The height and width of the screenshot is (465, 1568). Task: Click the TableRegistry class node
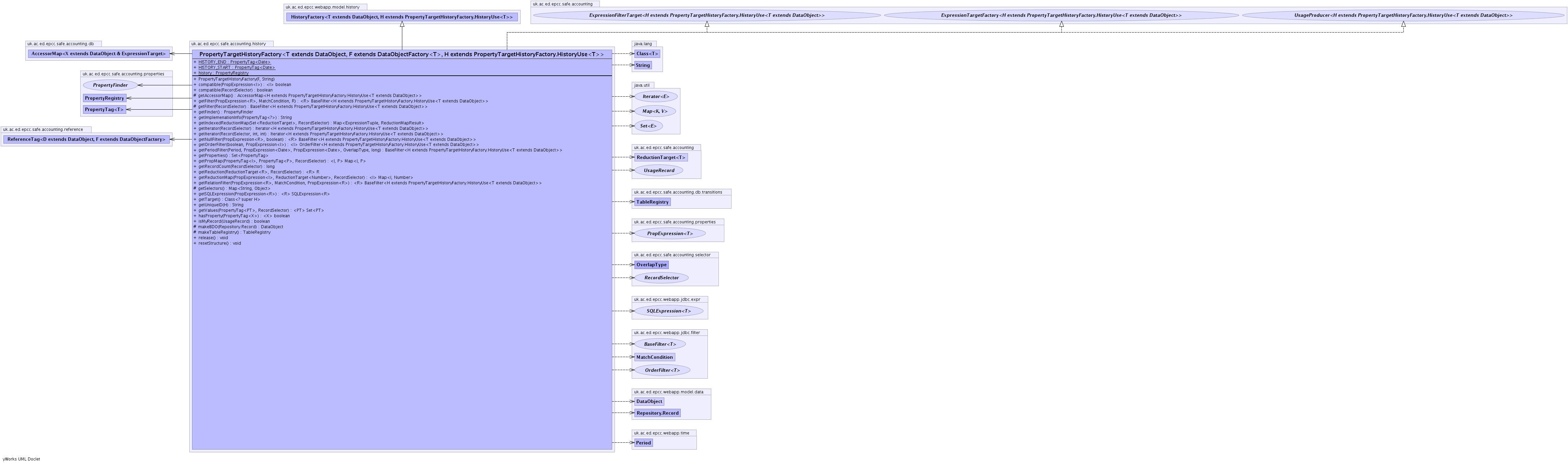pyautogui.click(x=652, y=202)
